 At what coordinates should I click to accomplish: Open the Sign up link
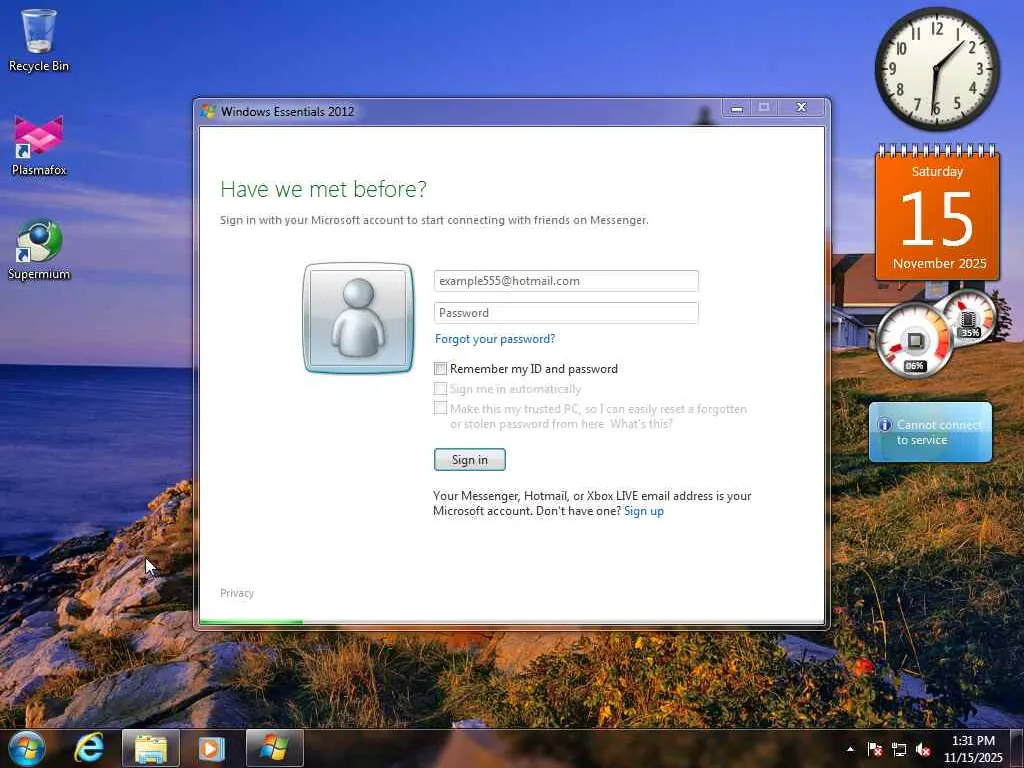click(x=644, y=511)
